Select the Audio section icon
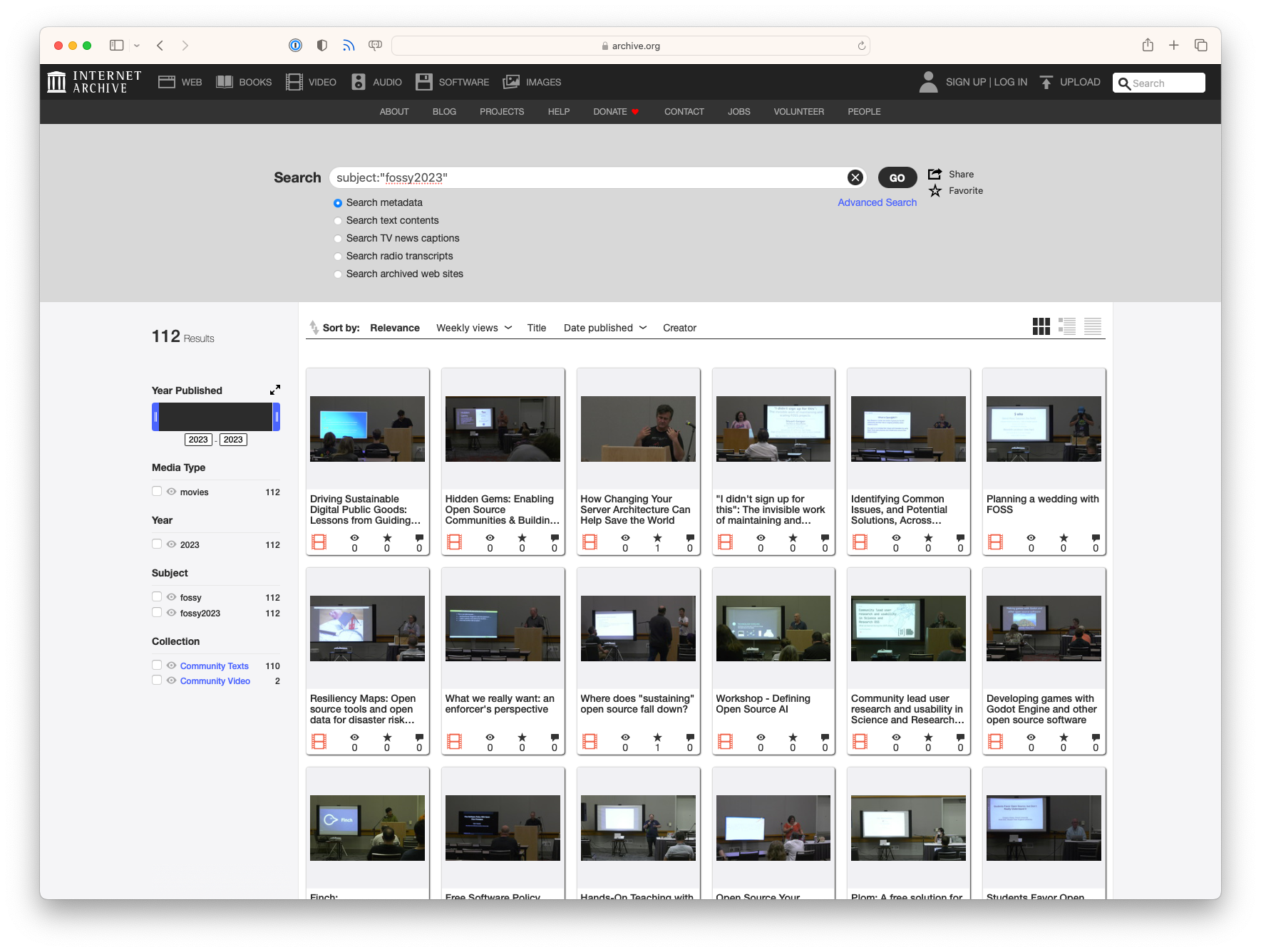Screen dimensions: 1261x952 tap(359, 81)
